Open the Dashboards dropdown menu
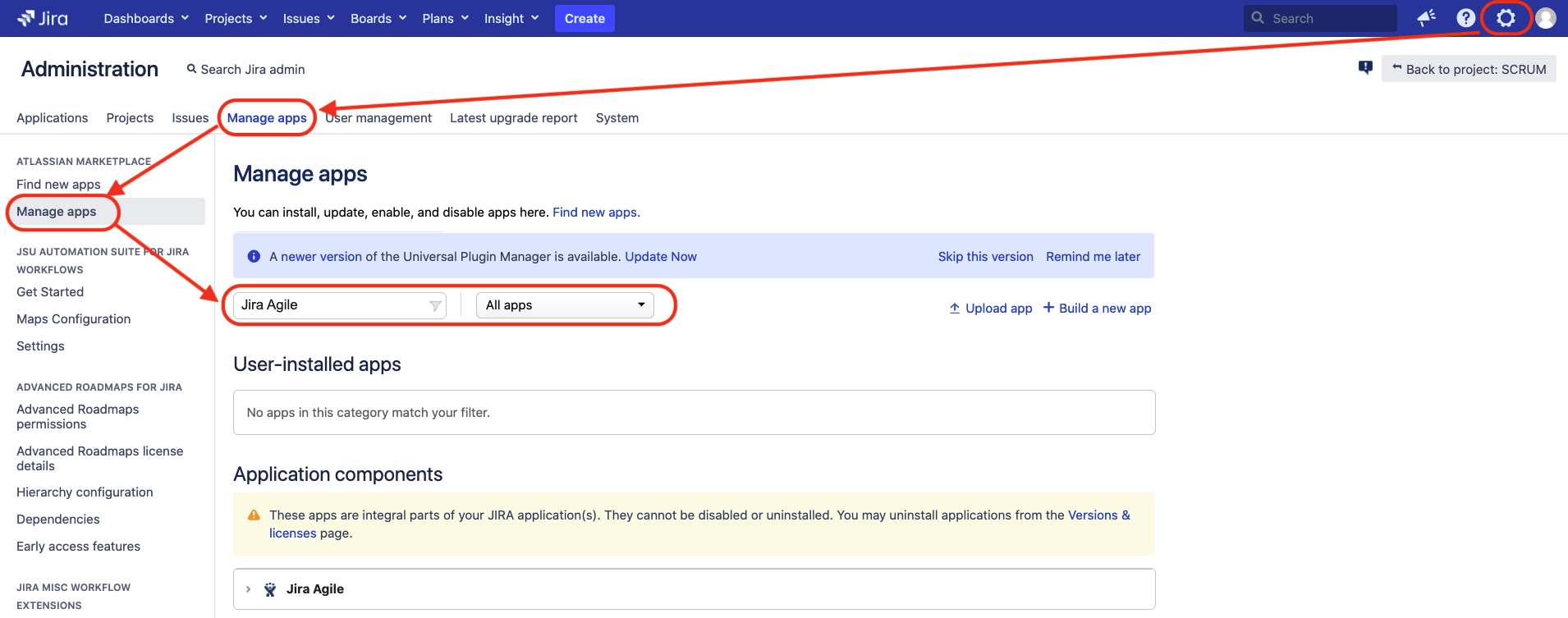 [x=146, y=18]
